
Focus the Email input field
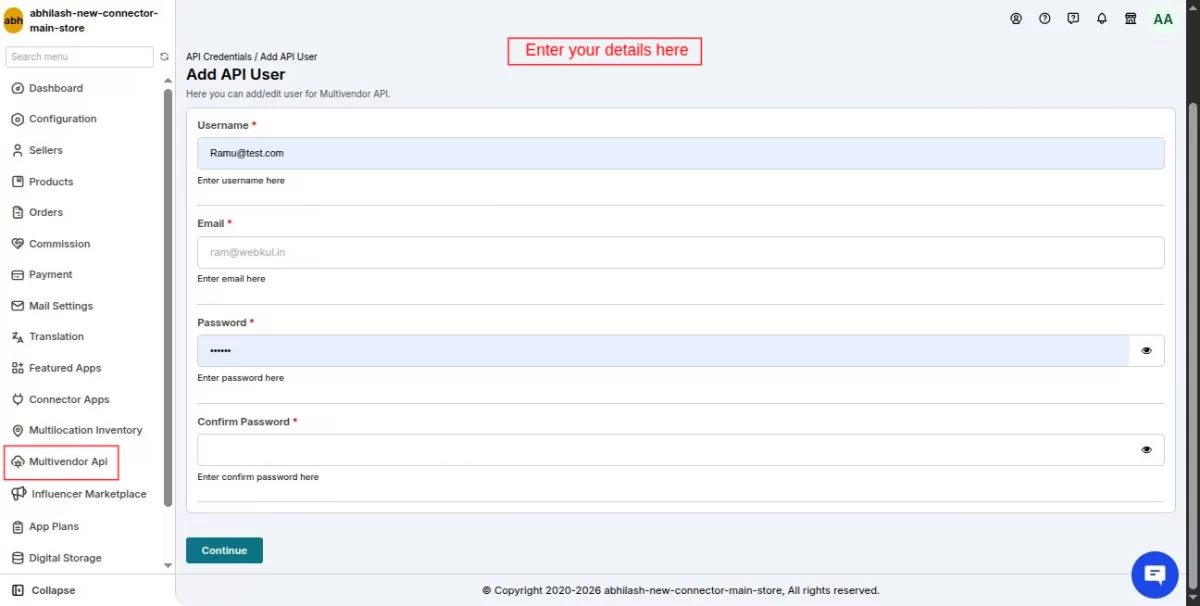tap(681, 252)
